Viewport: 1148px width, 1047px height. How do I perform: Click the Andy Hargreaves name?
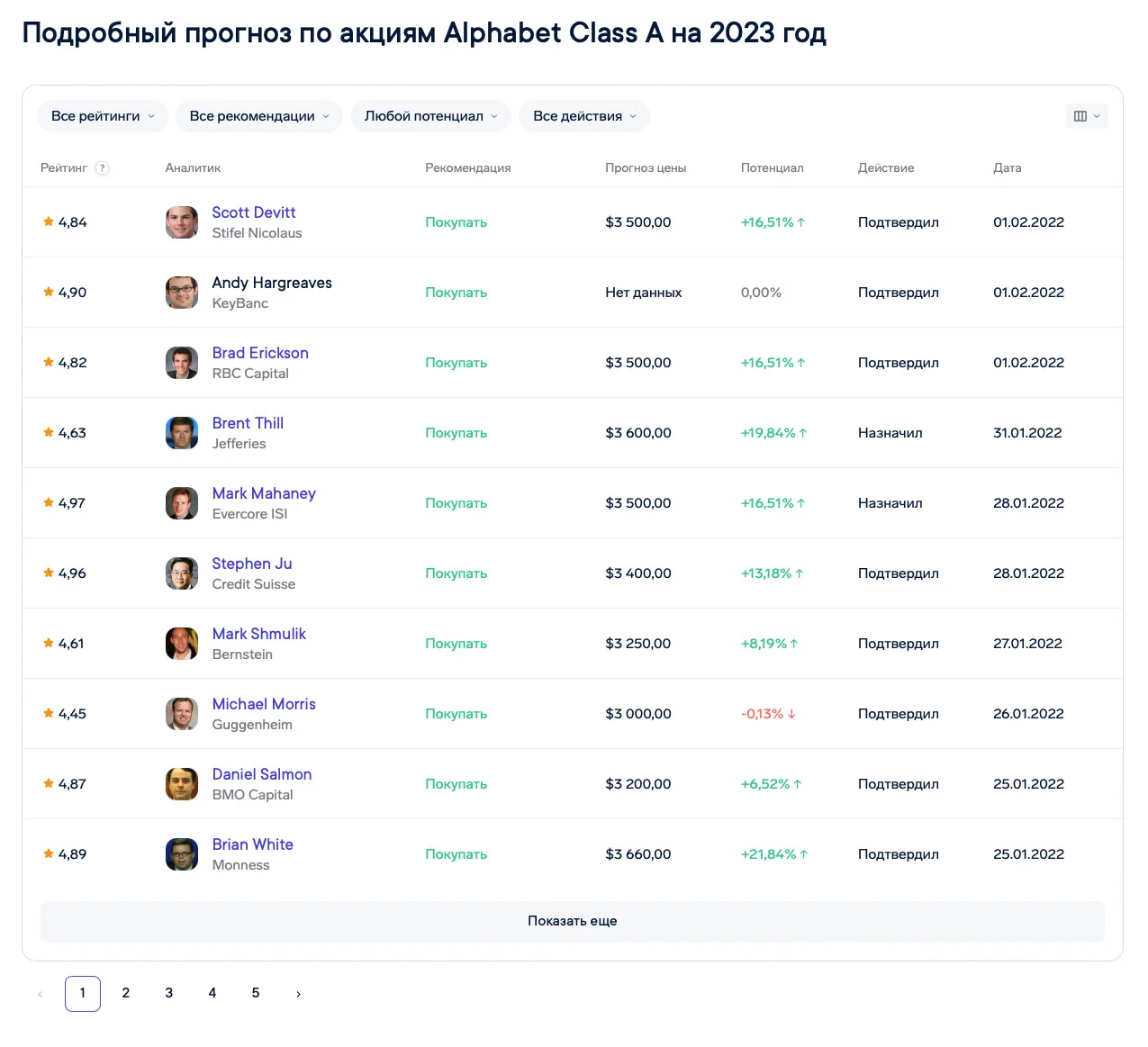[x=272, y=283]
